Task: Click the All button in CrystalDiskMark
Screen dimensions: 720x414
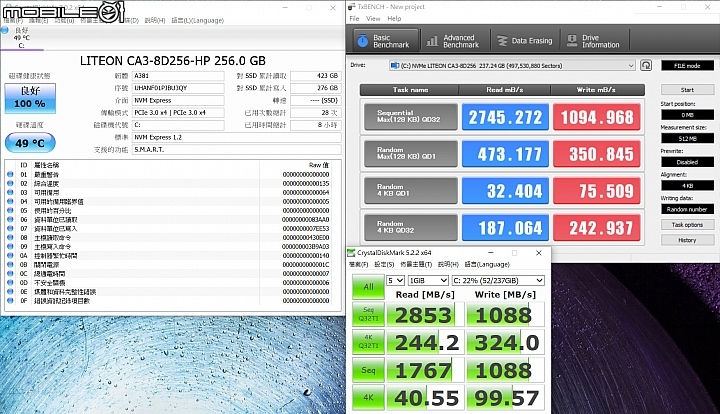Action: [x=368, y=287]
